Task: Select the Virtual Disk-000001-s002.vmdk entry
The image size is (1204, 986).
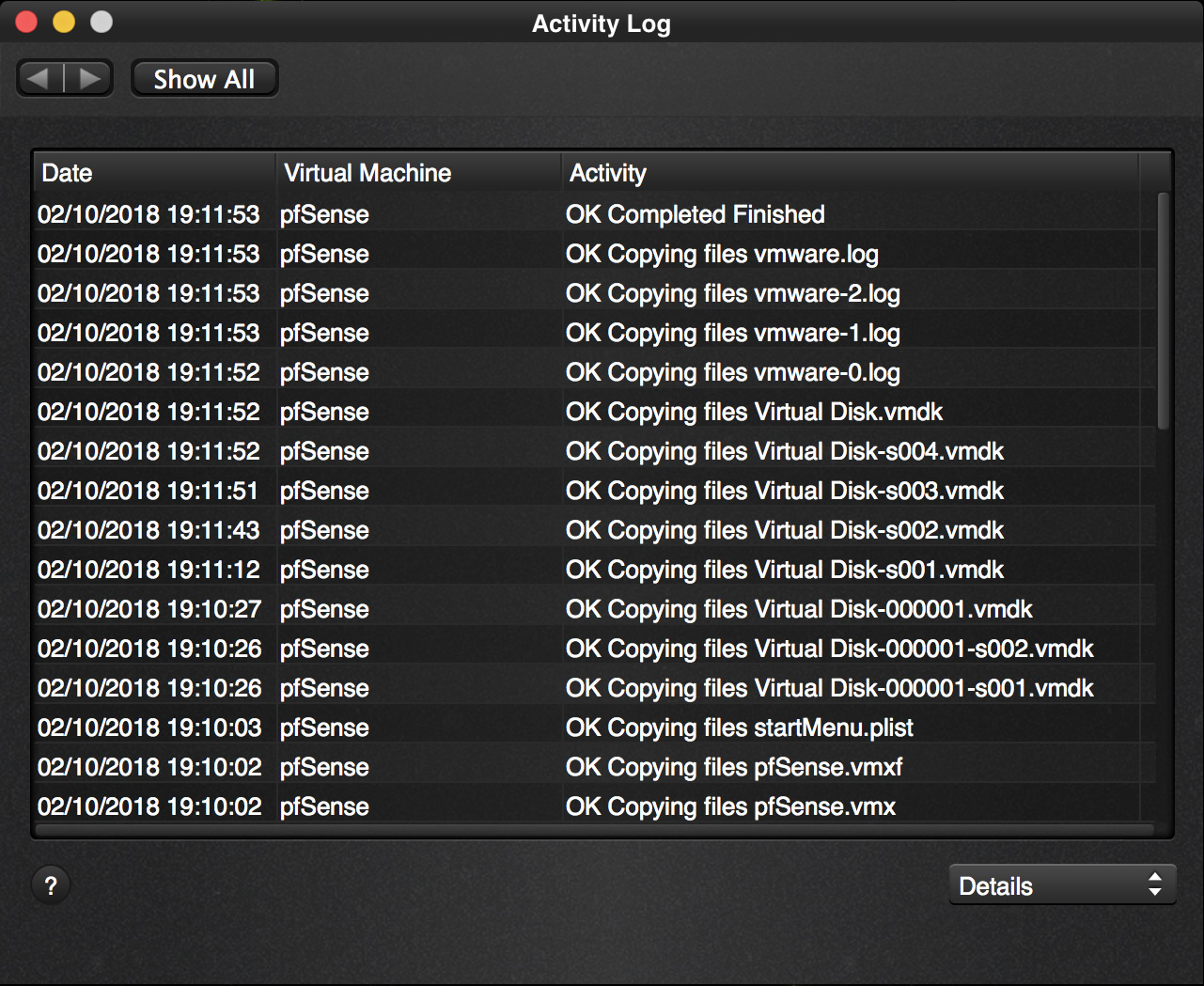Action: click(829, 649)
